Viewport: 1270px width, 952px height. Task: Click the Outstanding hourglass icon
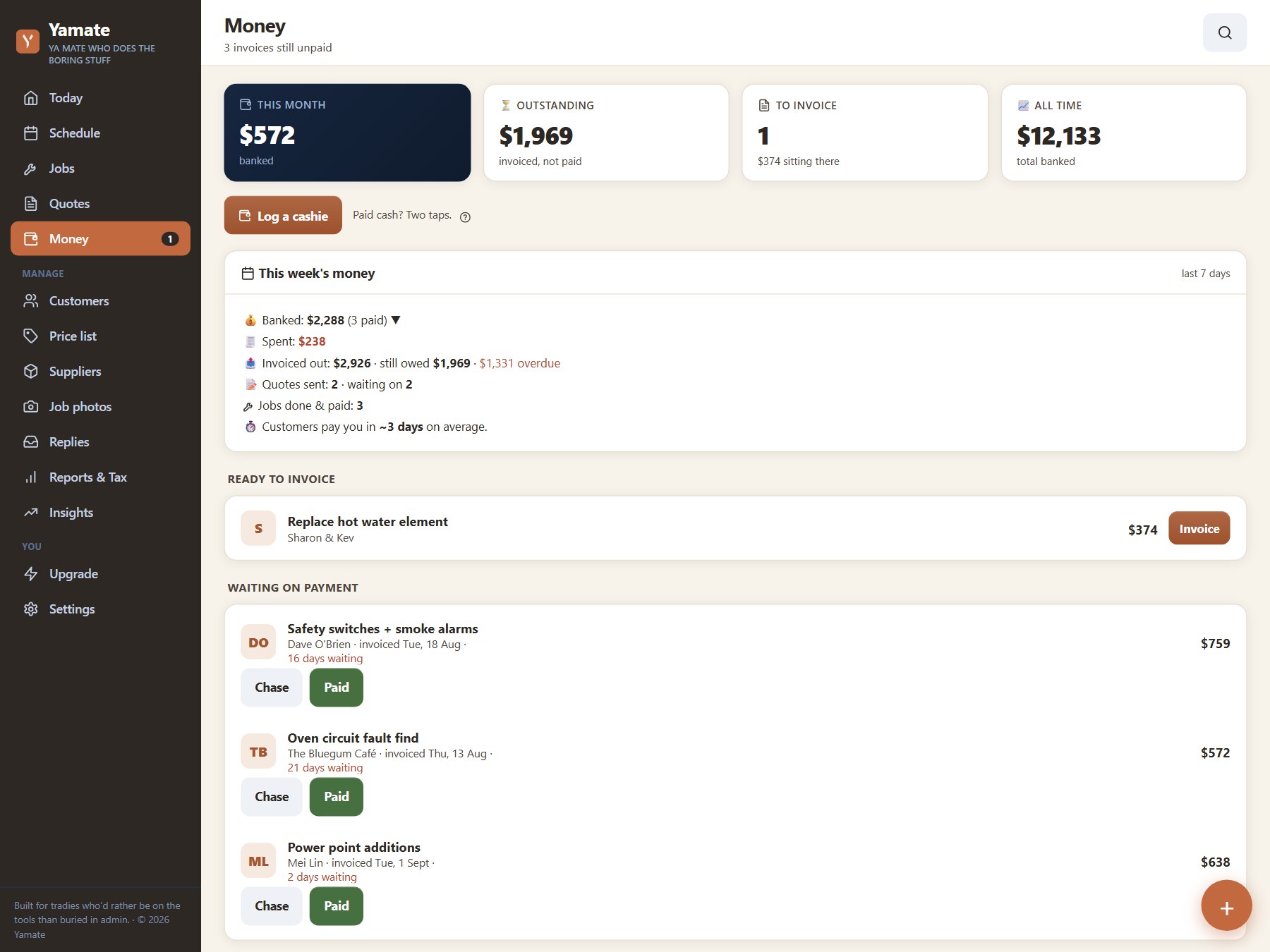tap(505, 105)
